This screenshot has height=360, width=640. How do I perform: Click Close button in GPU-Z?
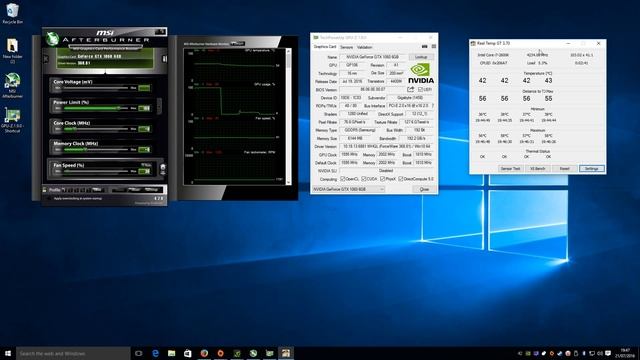pyautogui.click(x=424, y=189)
